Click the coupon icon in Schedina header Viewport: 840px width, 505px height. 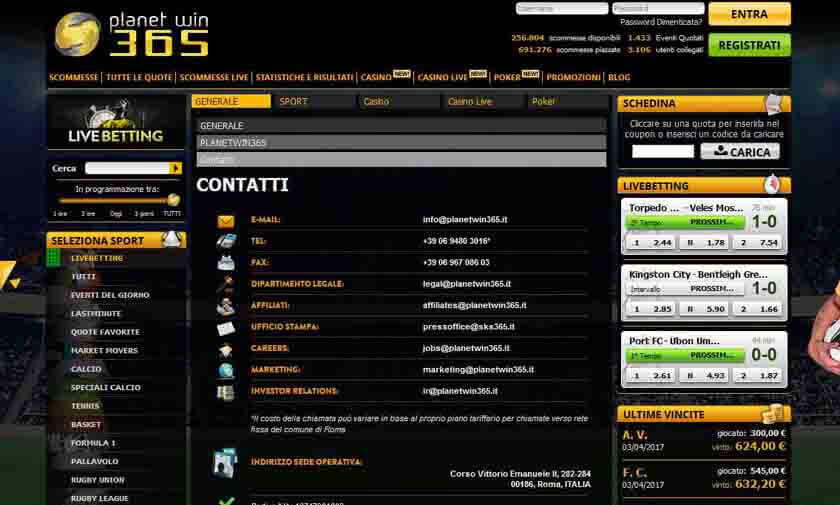pyautogui.click(x=775, y=104)
